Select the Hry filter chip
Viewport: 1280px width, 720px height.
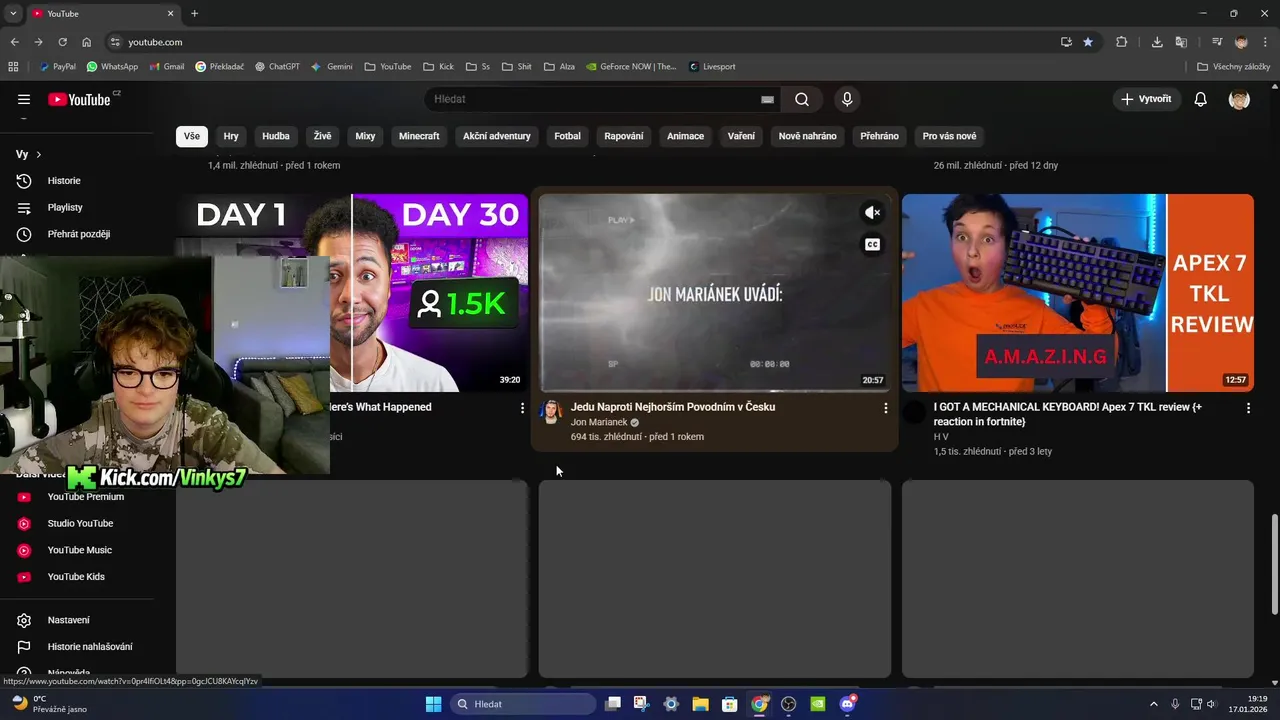coord(231,136)
